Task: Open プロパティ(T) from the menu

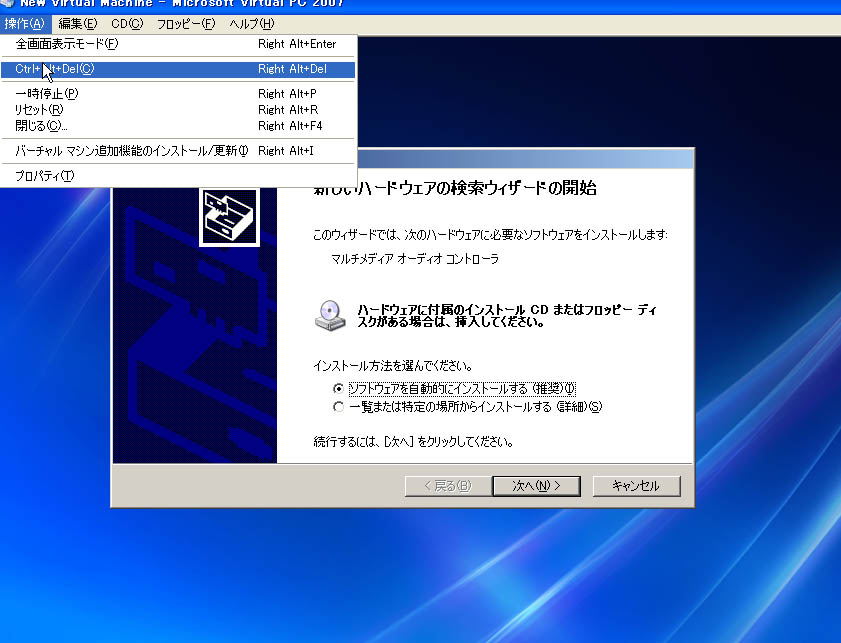Action: [178, 176]
